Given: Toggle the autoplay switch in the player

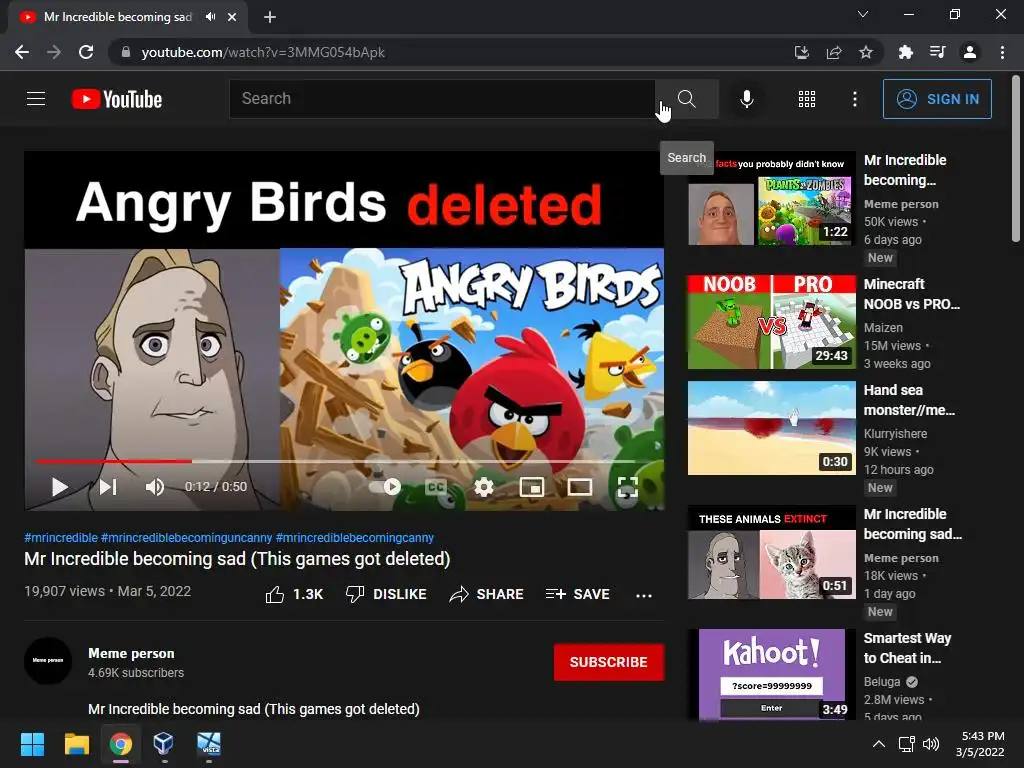Looking at the screenshot, I should 385,487.
